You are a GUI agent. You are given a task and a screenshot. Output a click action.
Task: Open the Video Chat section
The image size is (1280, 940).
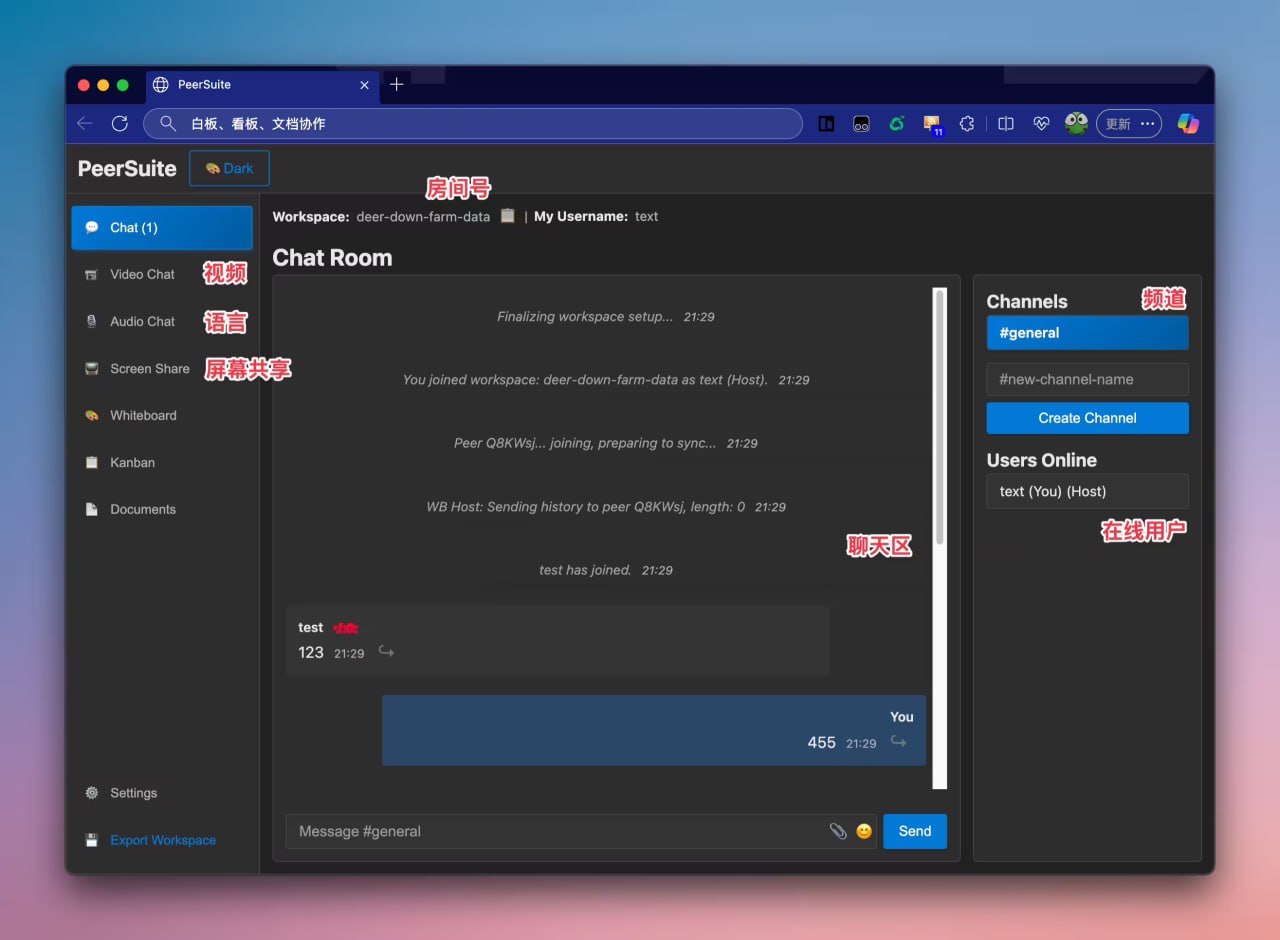pos(142,274)
